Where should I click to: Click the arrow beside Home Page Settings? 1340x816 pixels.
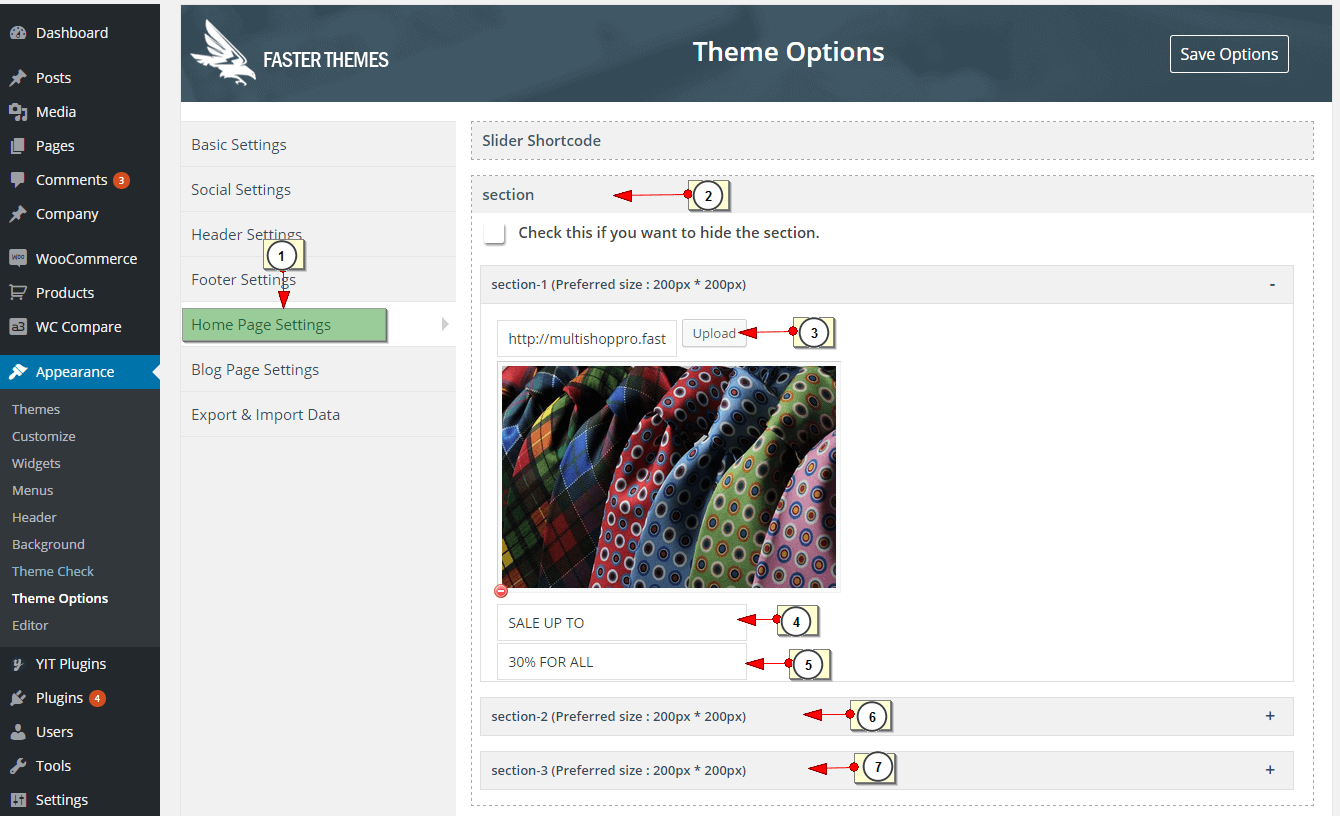445,324
